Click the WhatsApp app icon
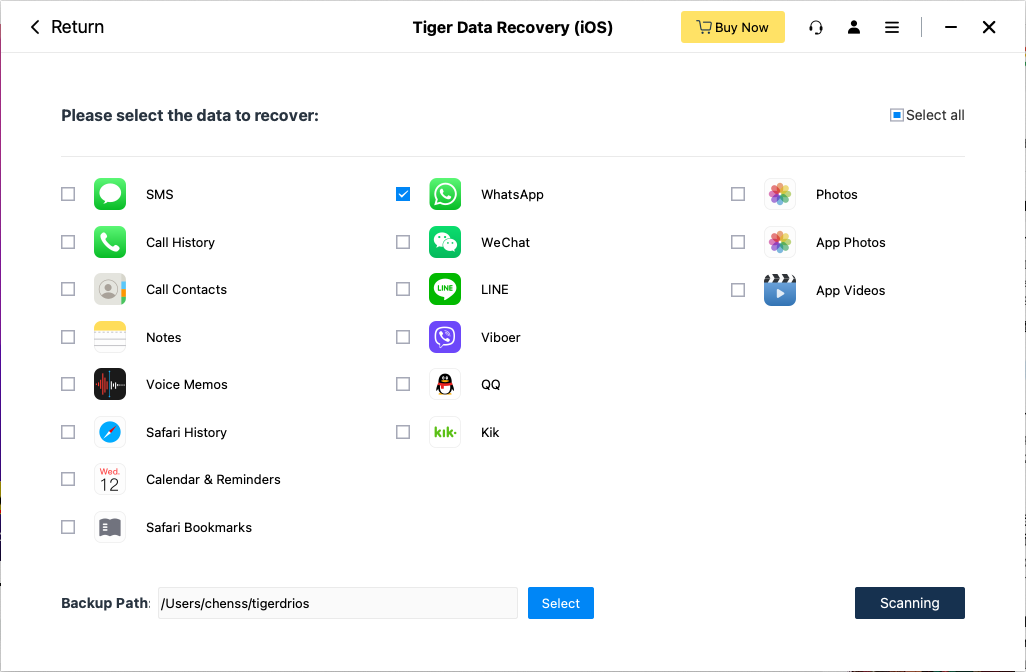Screen dimensions: 1026x672 (445, 194)
